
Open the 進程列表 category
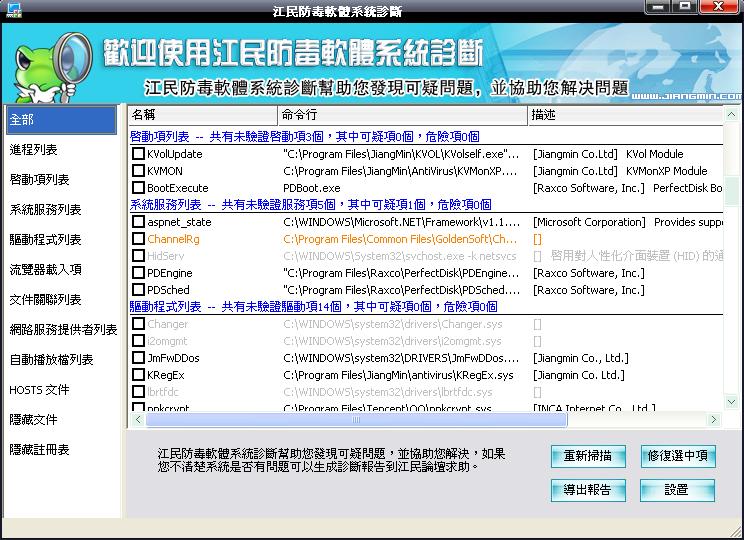33,149
